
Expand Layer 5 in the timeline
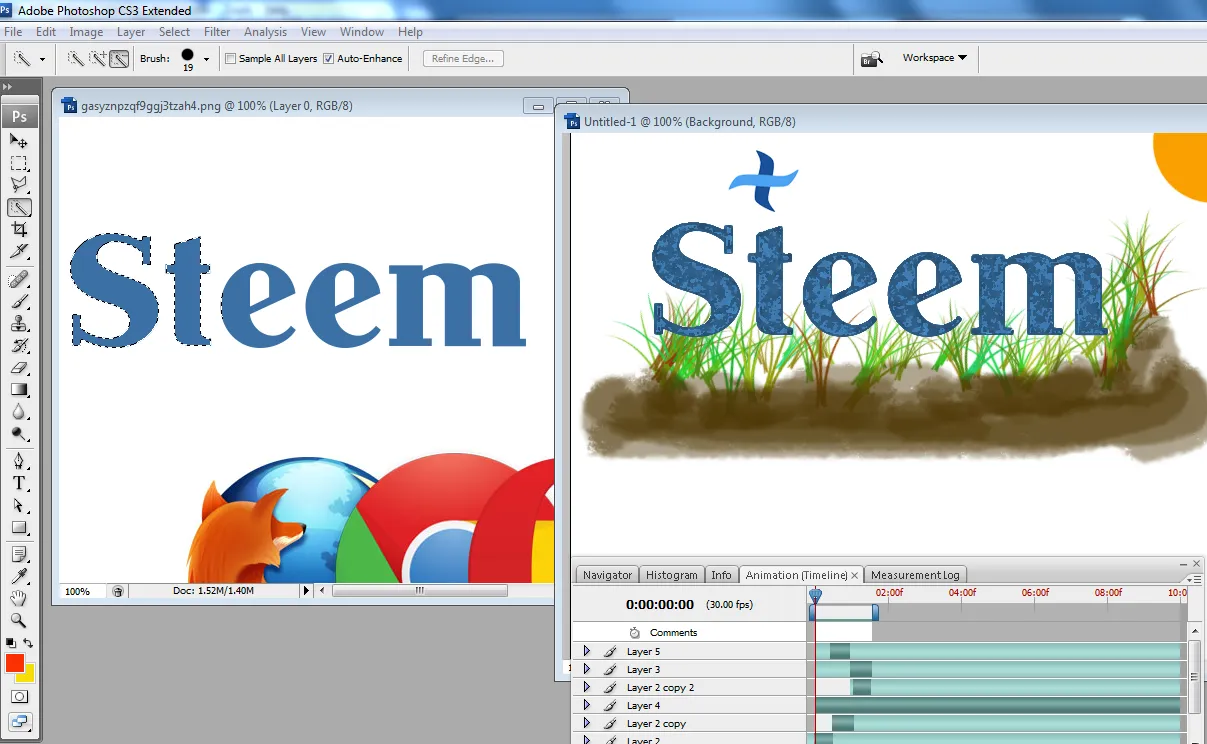587,651
